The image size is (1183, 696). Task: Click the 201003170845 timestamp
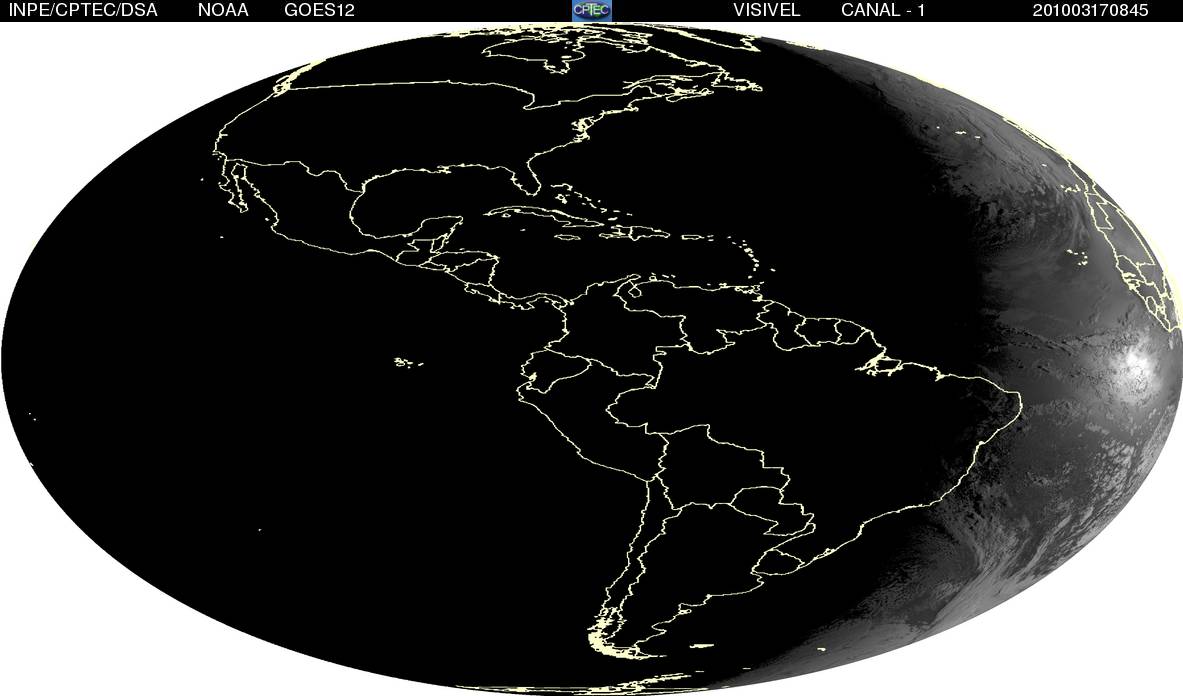[1090, 11]
